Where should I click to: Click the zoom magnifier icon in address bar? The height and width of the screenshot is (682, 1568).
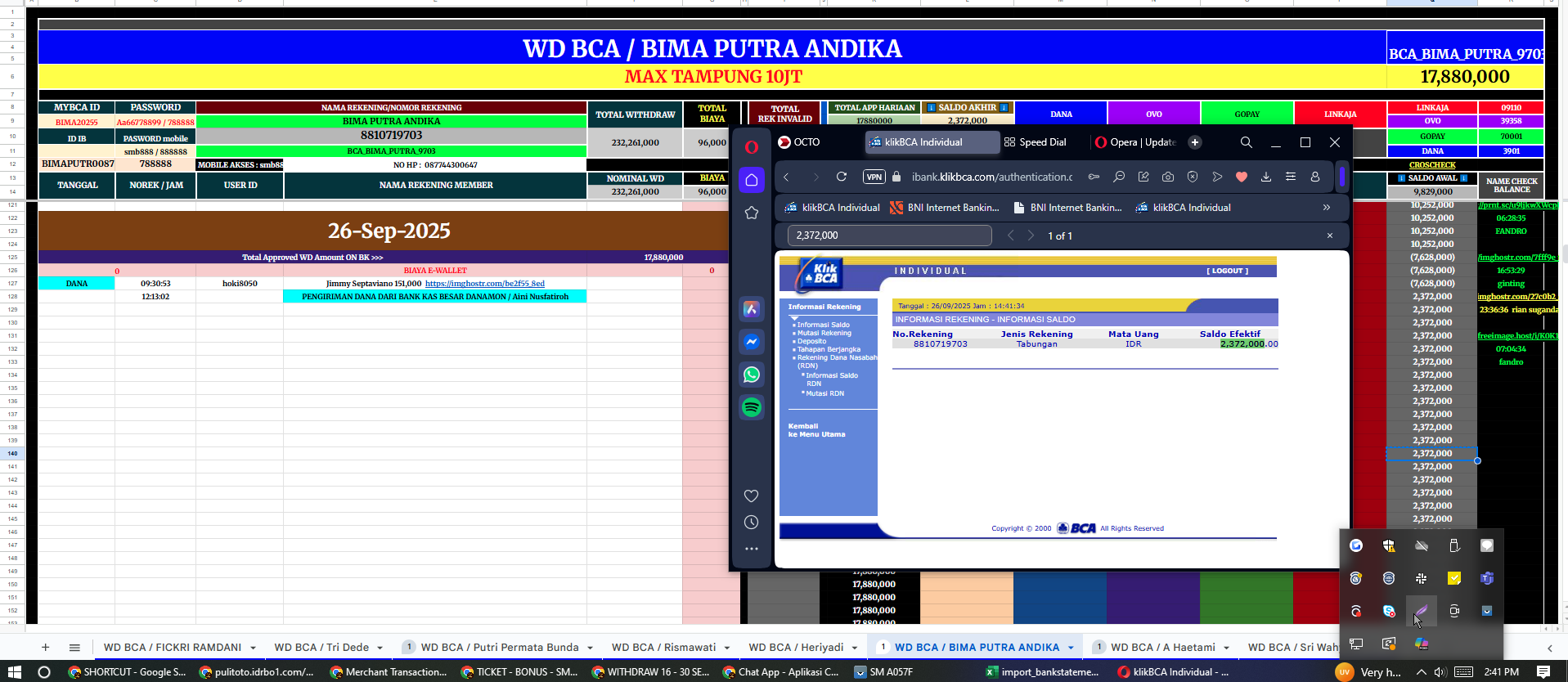tap(1119, 177)
